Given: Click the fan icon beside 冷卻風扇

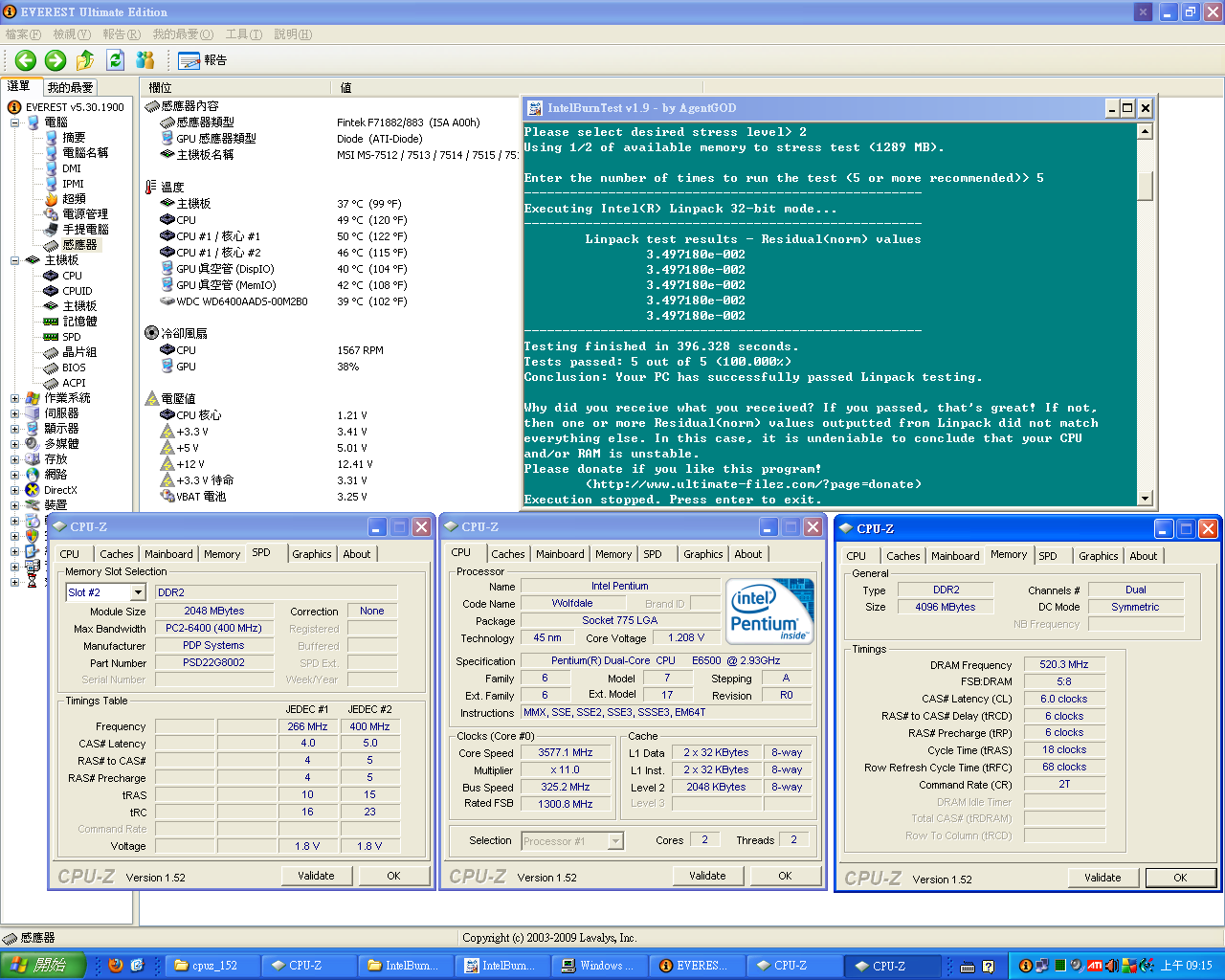Looking at the screenshot, I should coord(151,333).
